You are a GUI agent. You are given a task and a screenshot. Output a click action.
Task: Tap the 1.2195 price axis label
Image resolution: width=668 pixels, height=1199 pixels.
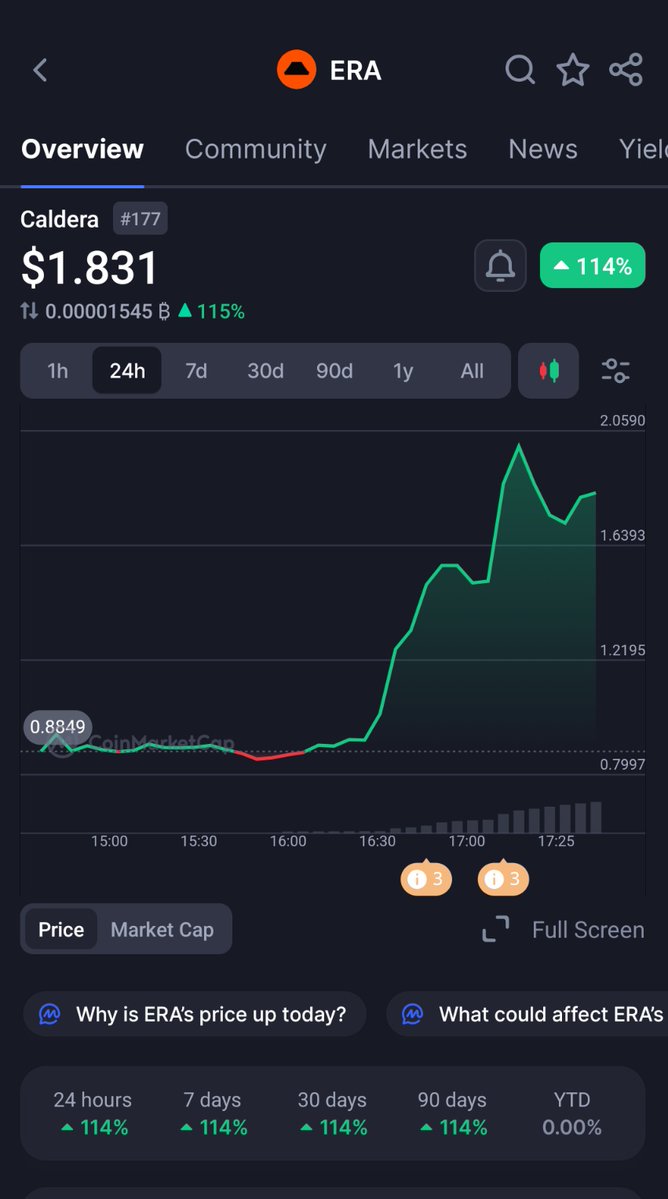click(622, 650)
